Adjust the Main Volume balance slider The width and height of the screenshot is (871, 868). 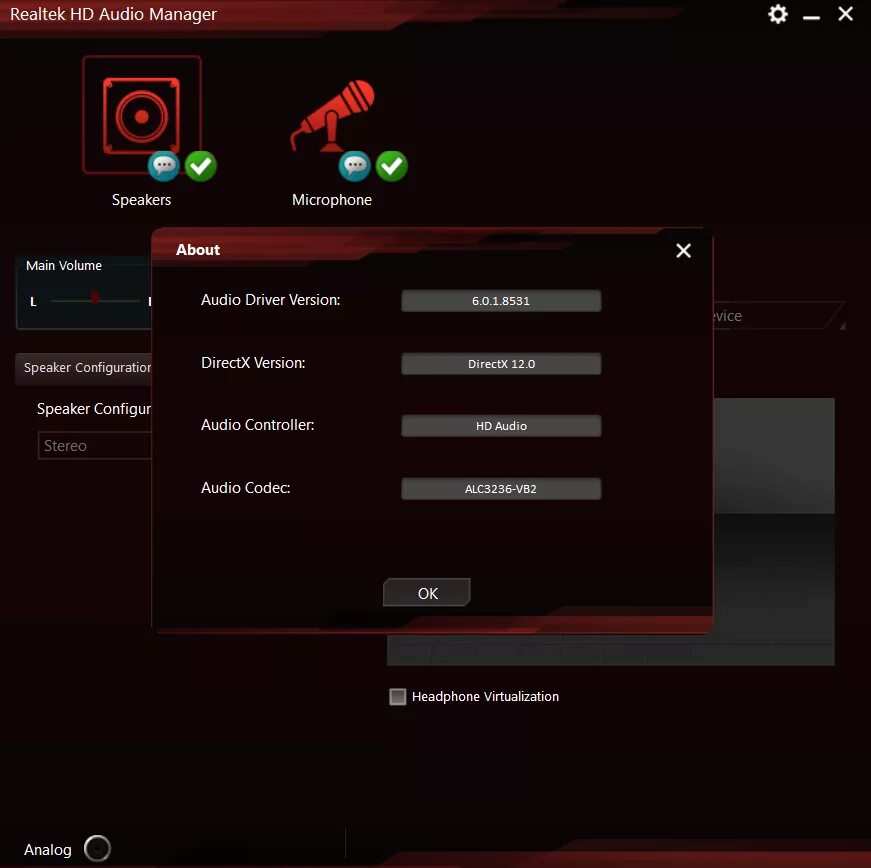click(x=95, y=300)
